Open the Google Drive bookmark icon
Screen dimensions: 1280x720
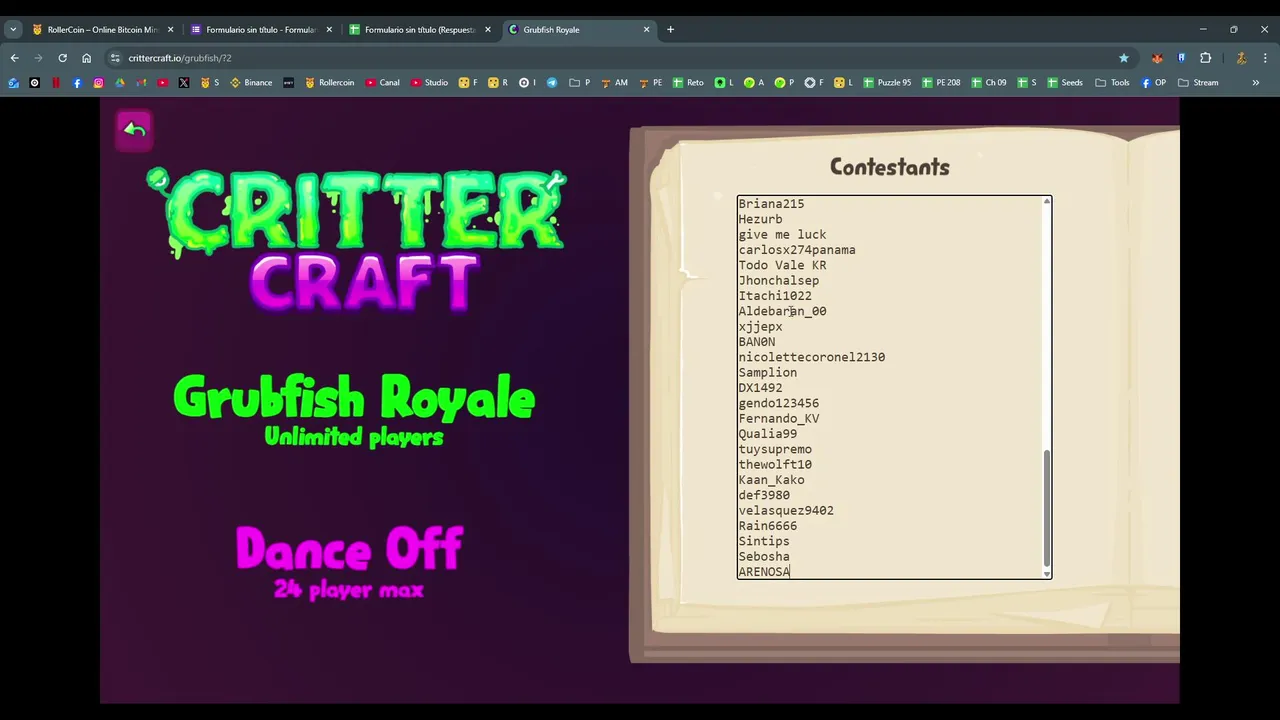click(x=119, y=83)
